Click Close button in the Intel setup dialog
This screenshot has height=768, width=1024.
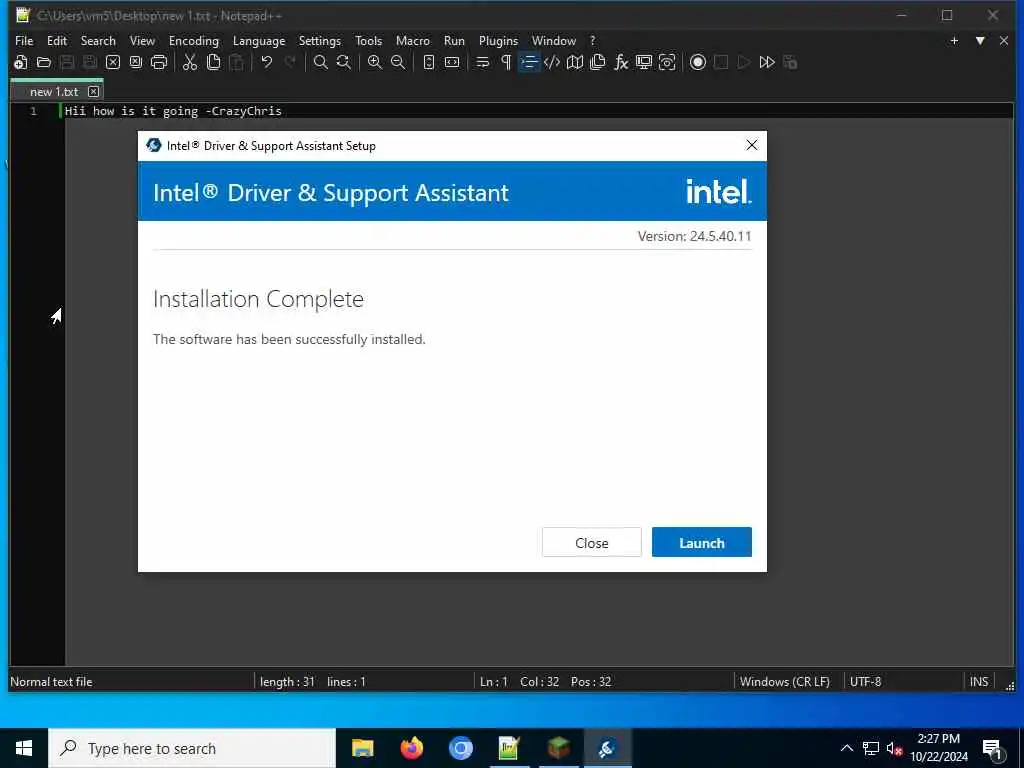click(592, 542)
